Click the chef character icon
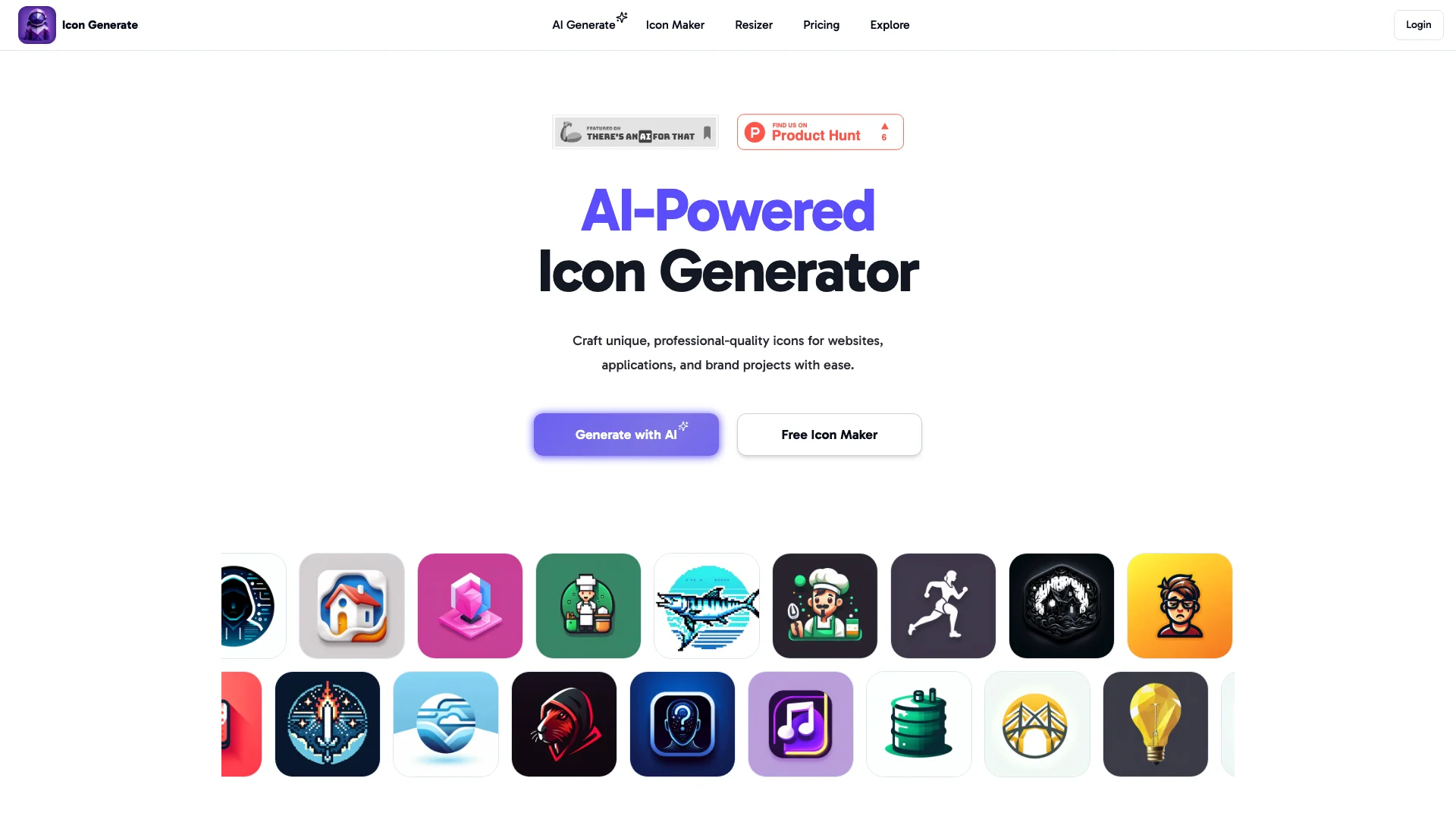The height and width of the screenshot is (819, 1456). click(x=588, y=605)
